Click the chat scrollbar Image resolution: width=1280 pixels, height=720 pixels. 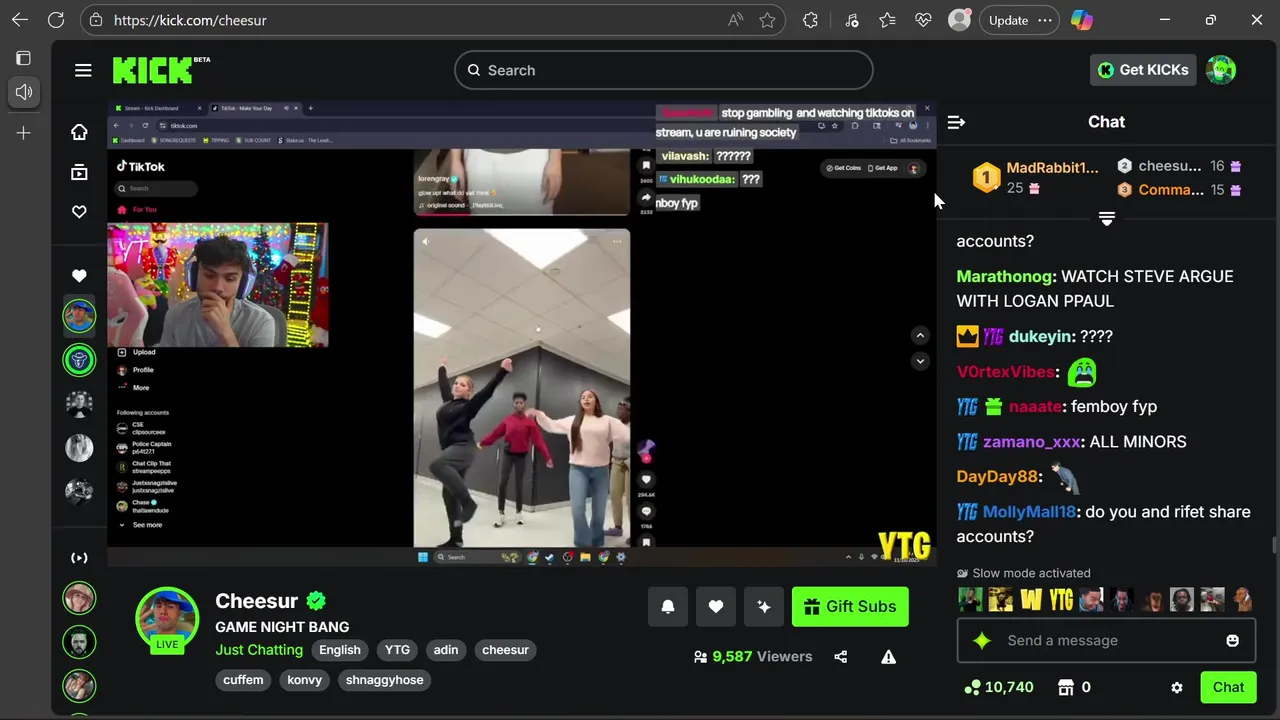[1273, 545]
